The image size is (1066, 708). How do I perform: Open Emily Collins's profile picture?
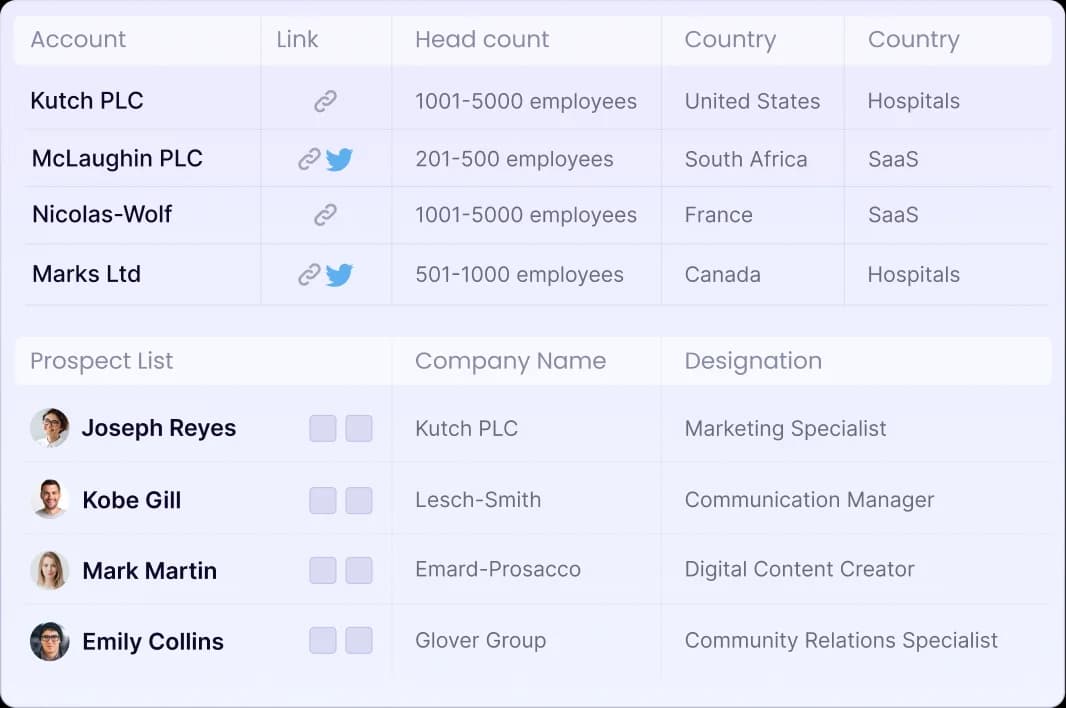(x=49, y=641)
